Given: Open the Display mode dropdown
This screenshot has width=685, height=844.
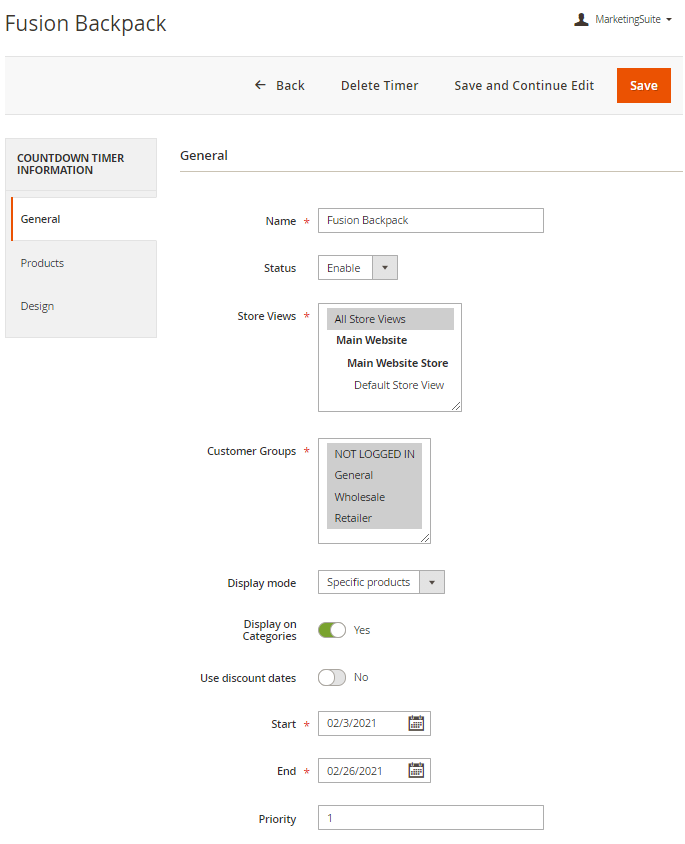Looking at the screenshot, I should [x=431, y=582].
